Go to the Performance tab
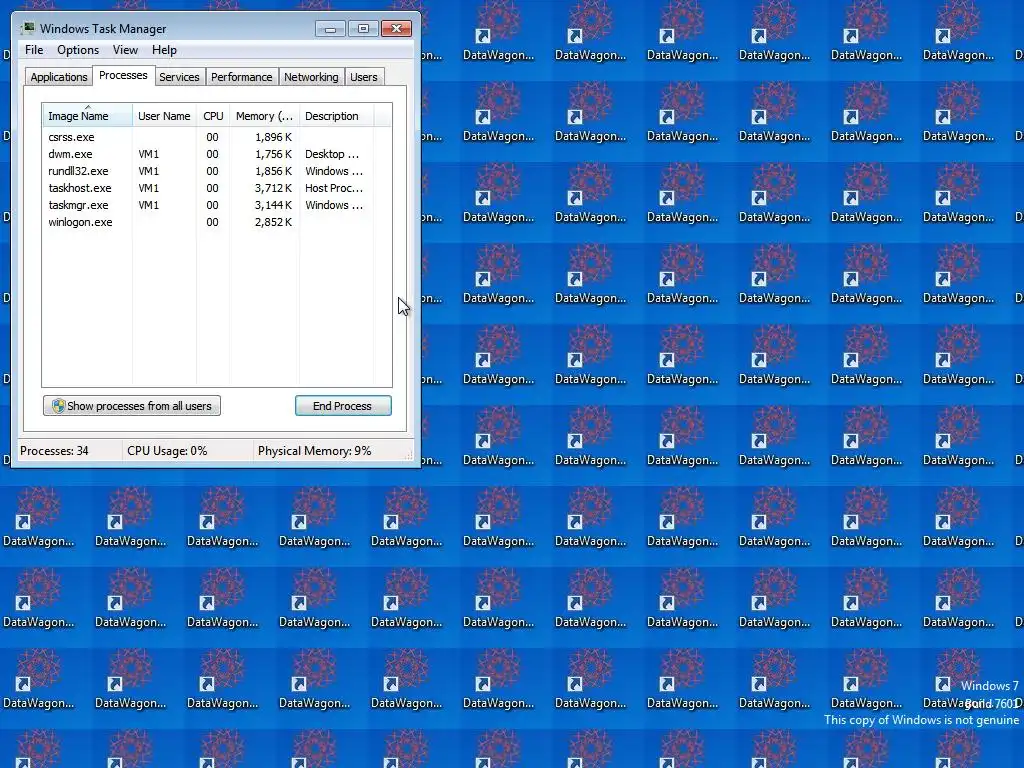The height and width of the screenshot is (768, 1024). pyautogui.click(x=242, y=77)
